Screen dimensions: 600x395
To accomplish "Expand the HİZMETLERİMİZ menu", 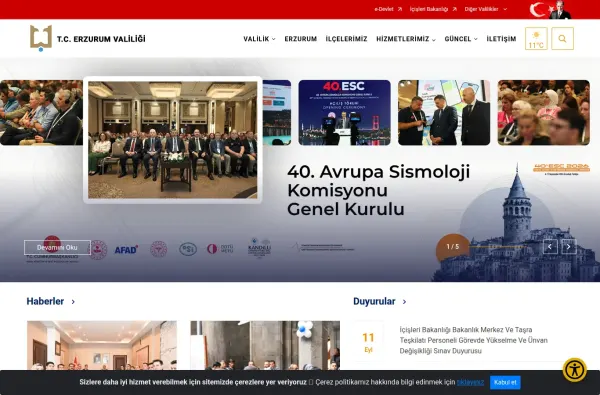I will [x=406, y=39].
